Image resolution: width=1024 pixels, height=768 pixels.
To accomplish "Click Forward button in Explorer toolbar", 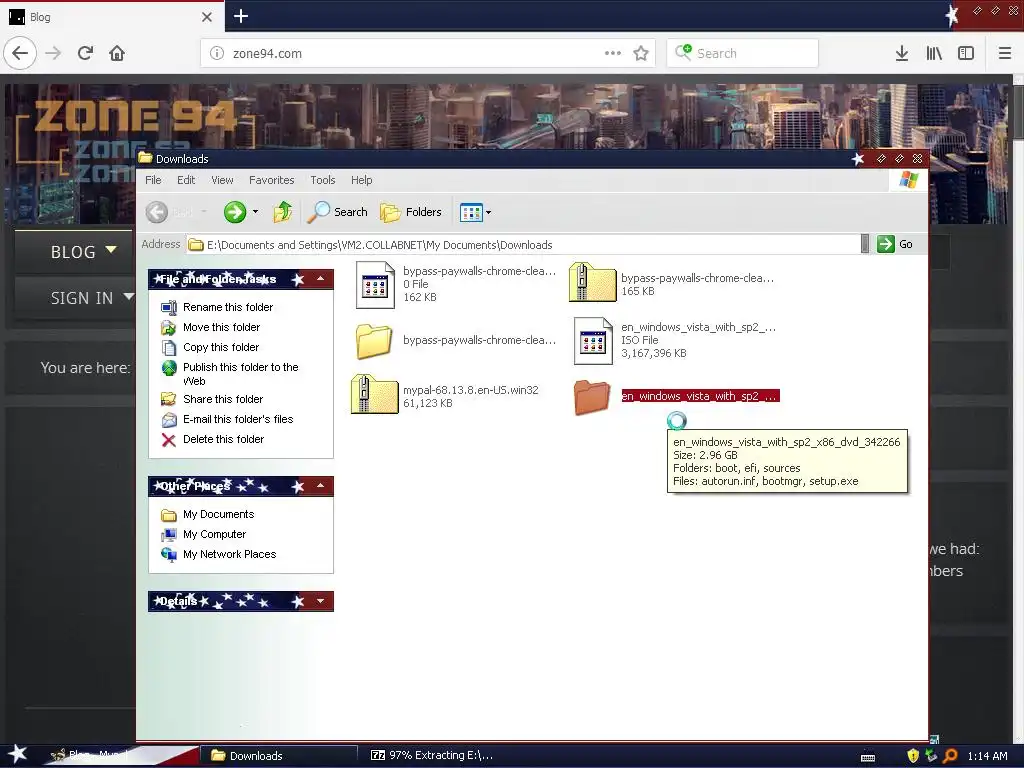I will [235, 212].
